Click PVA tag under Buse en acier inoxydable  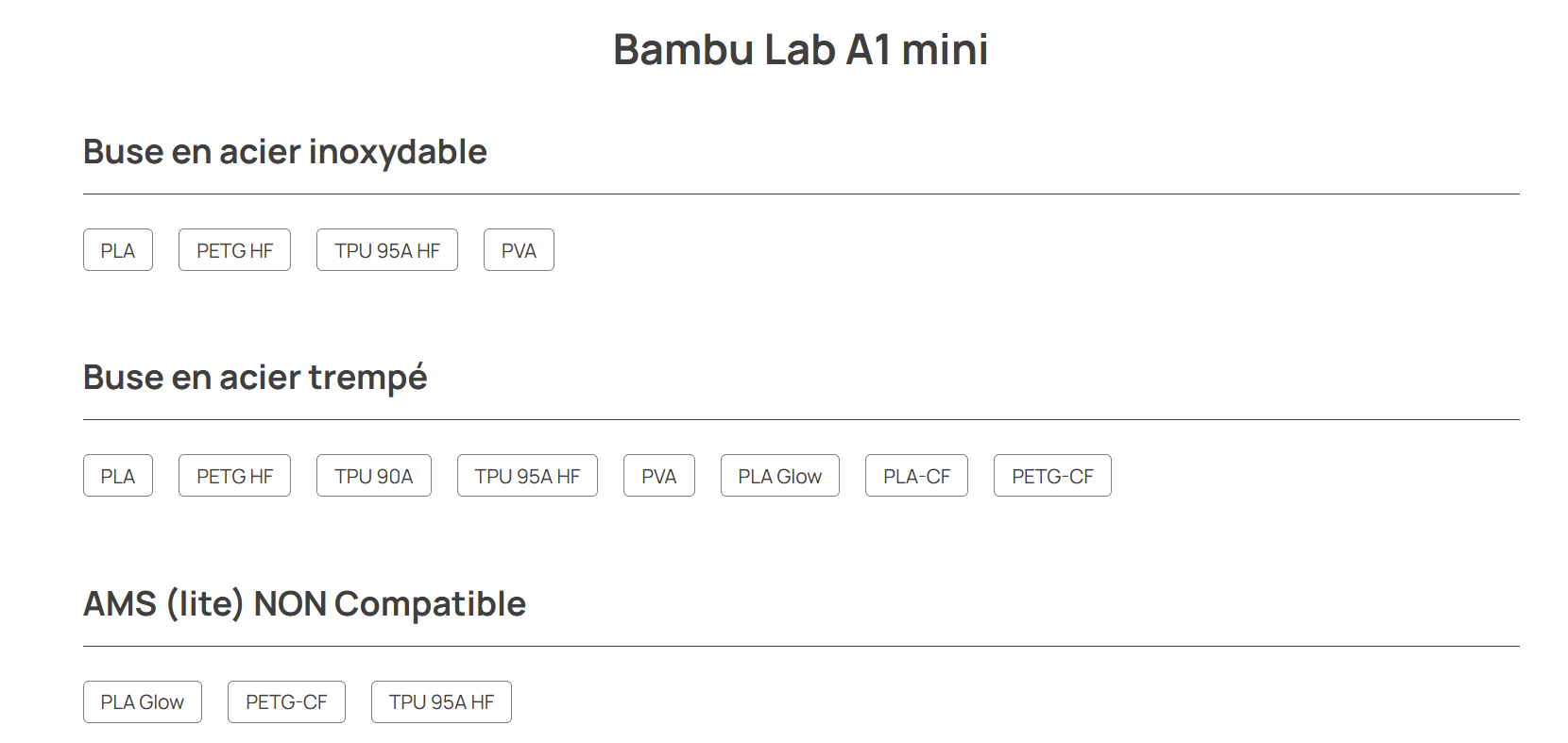click(519, 250)
